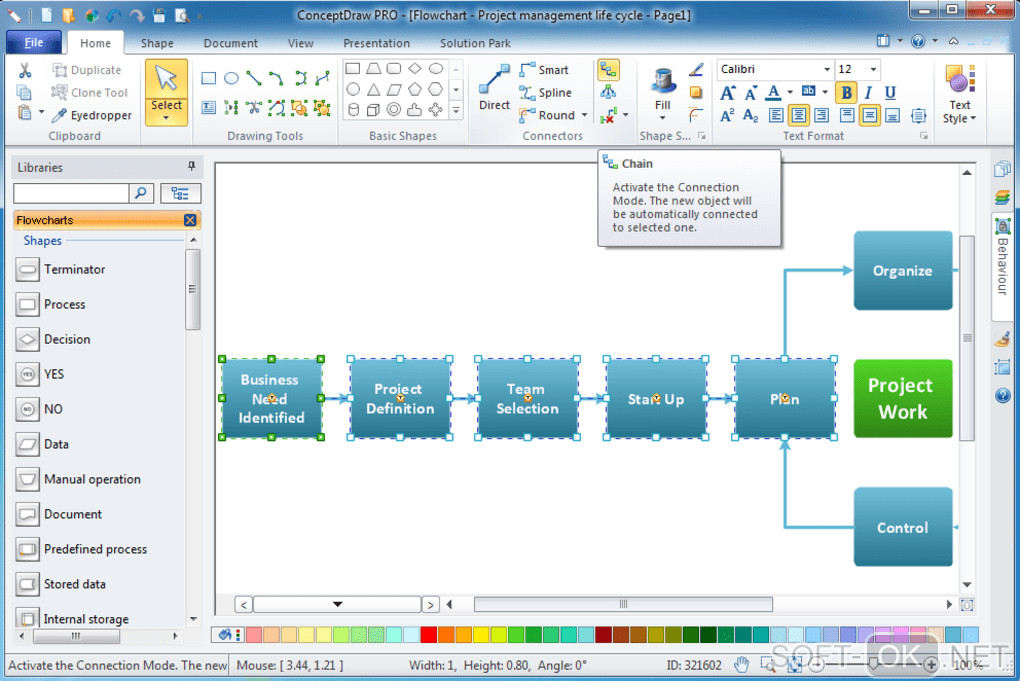Select the rectangle drawing tool

coord(209,79)
